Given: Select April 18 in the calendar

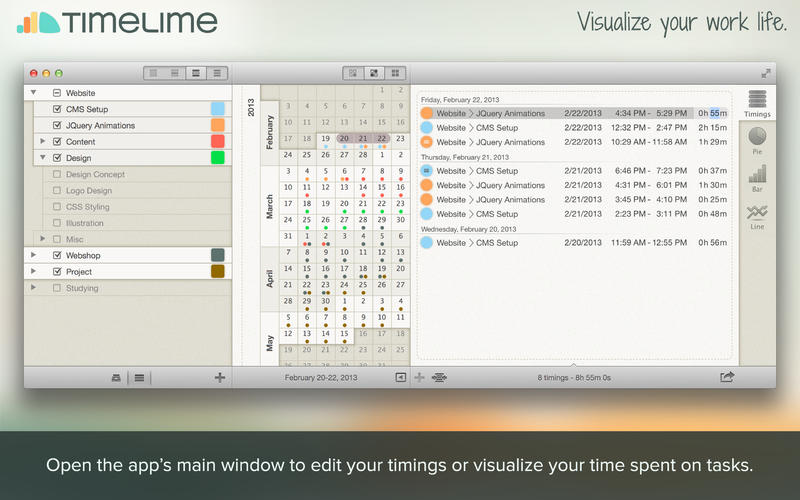Looking at the screenshot, I should pos(363,270).
